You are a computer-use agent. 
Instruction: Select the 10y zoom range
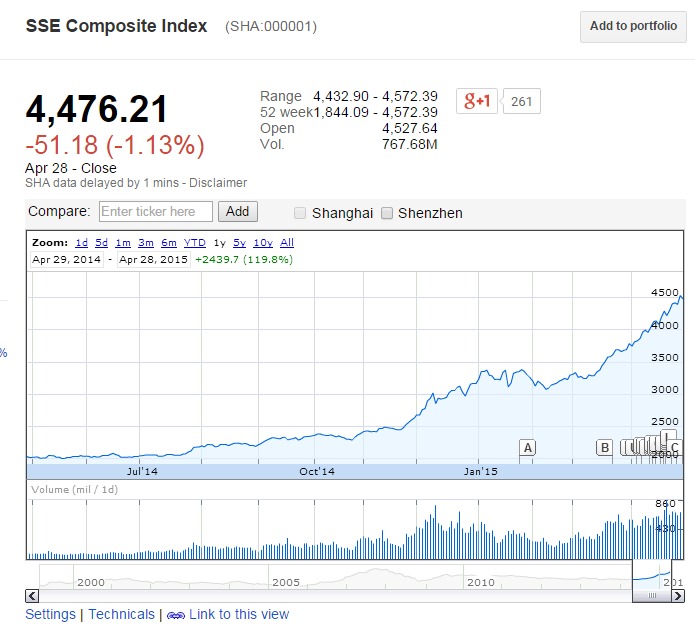click(x=263, y=243)
